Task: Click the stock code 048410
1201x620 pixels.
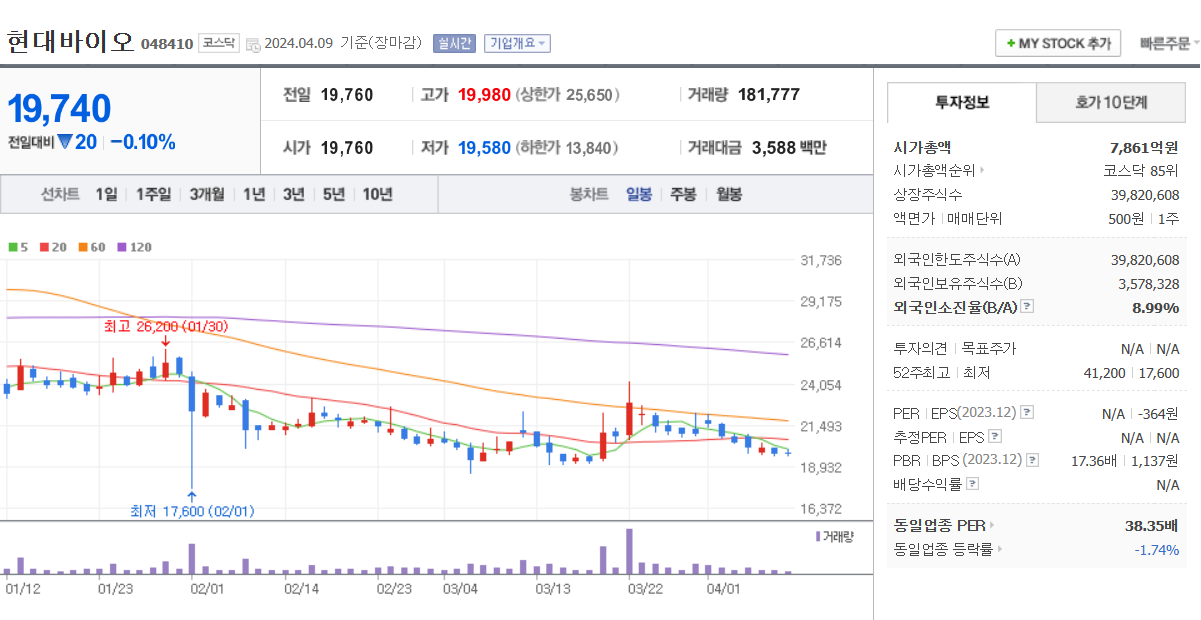Action: (x=167, y=44)
